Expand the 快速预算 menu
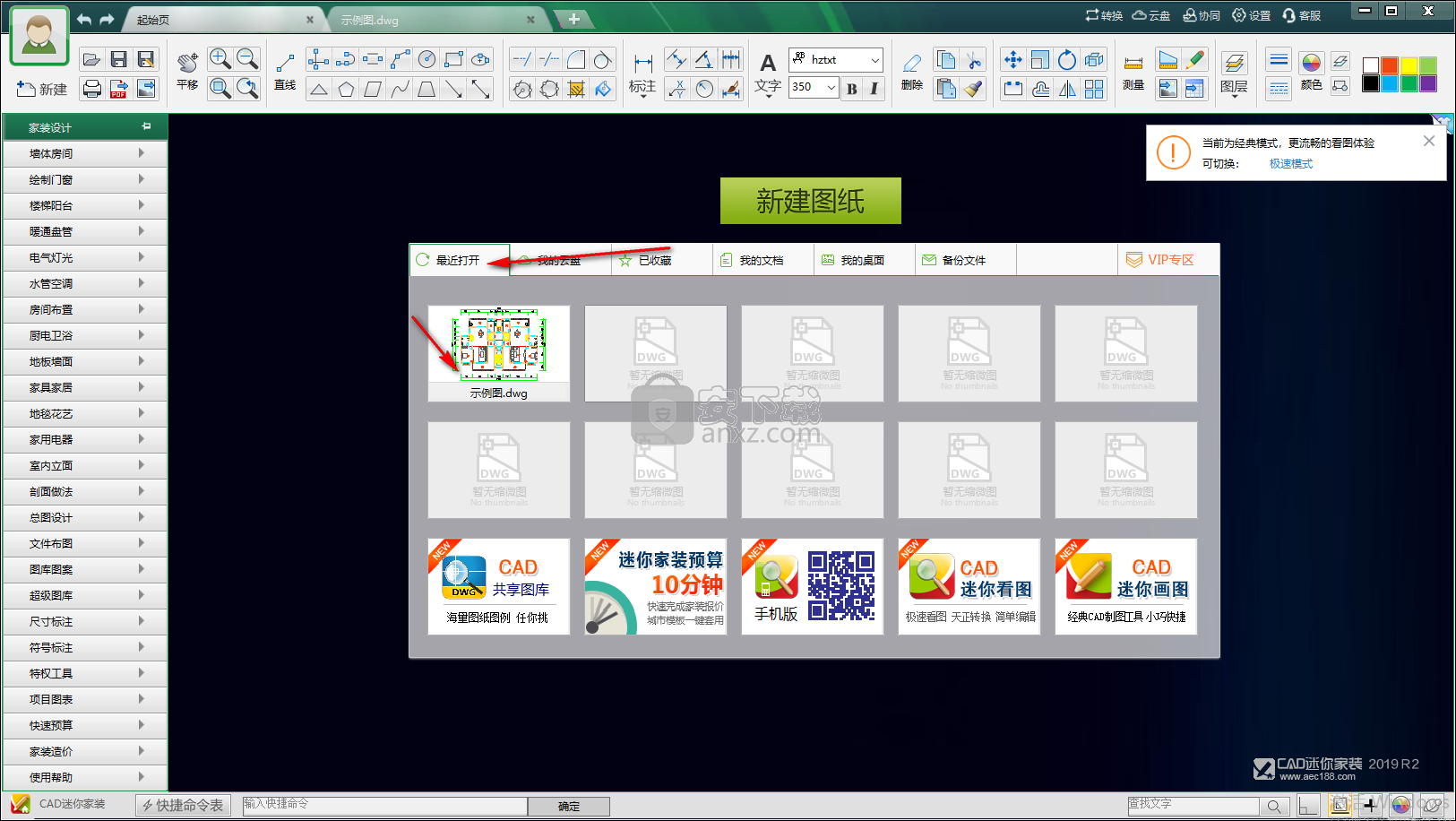The width and height of the screenshot is (1456, 821). coord(85,725)
